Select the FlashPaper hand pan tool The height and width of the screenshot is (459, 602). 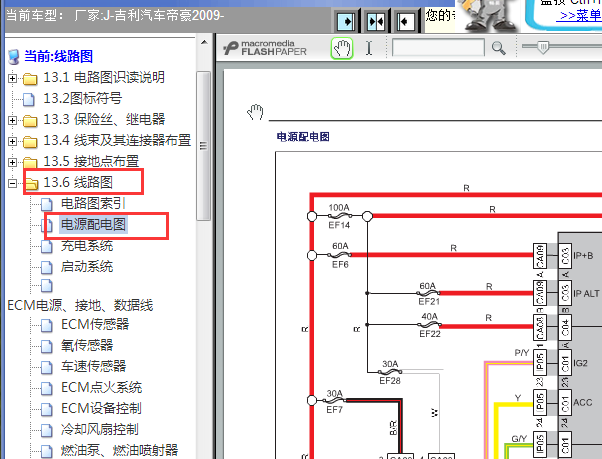(x=342, y=48)
